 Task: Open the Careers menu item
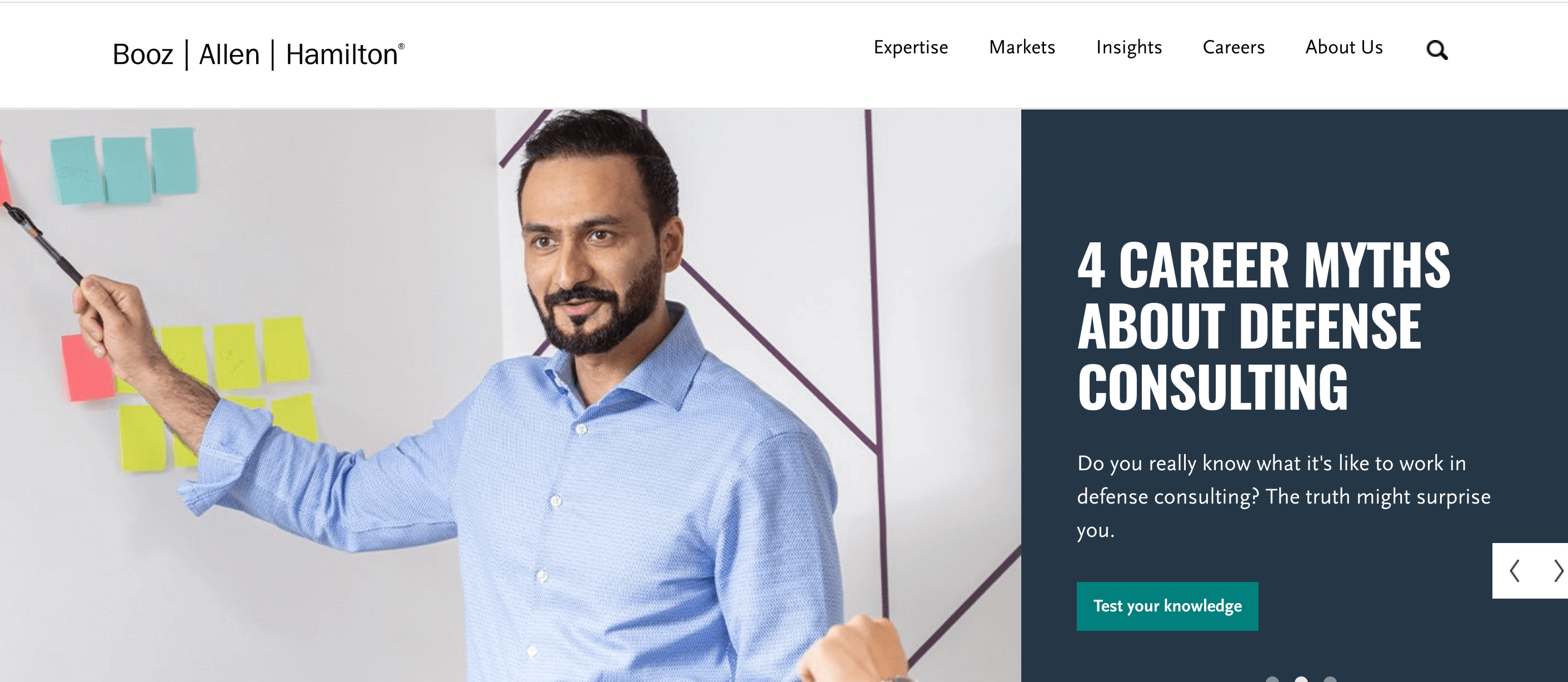1234,47
